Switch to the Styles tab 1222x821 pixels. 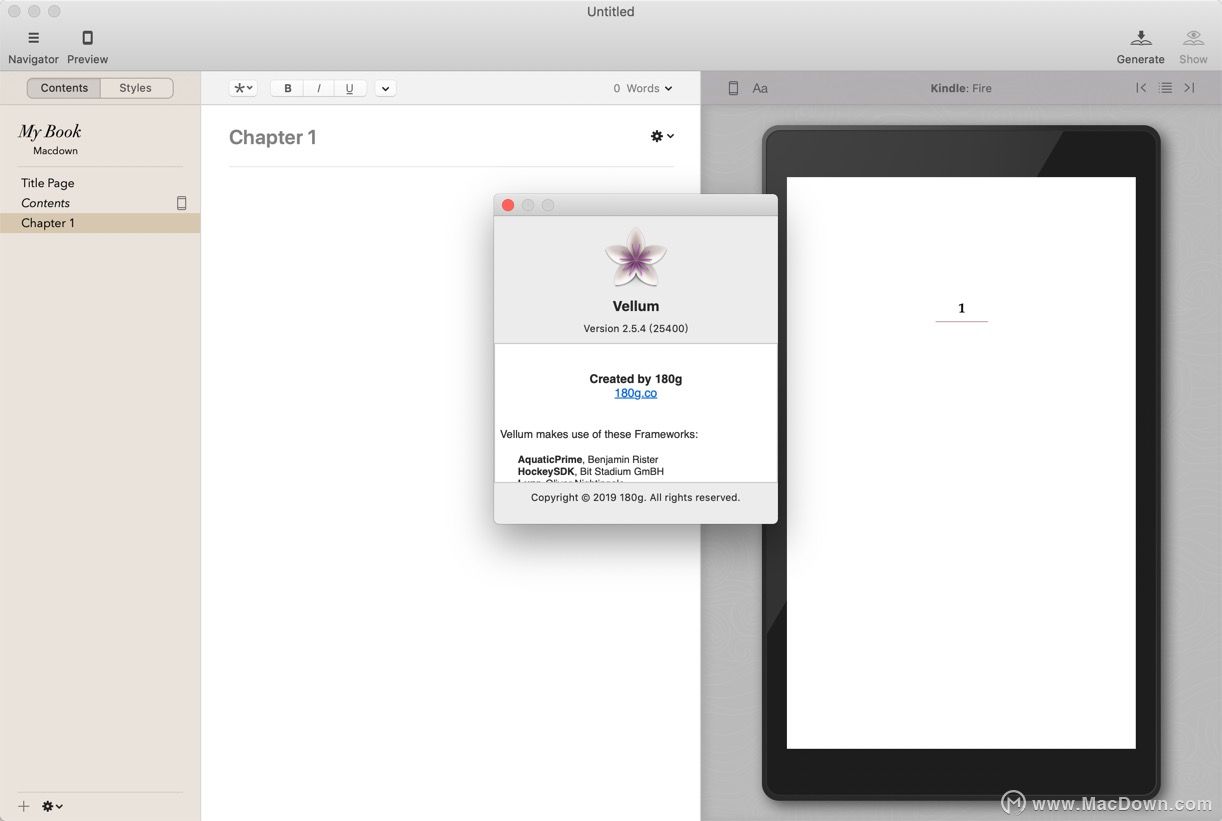point(136,88)
